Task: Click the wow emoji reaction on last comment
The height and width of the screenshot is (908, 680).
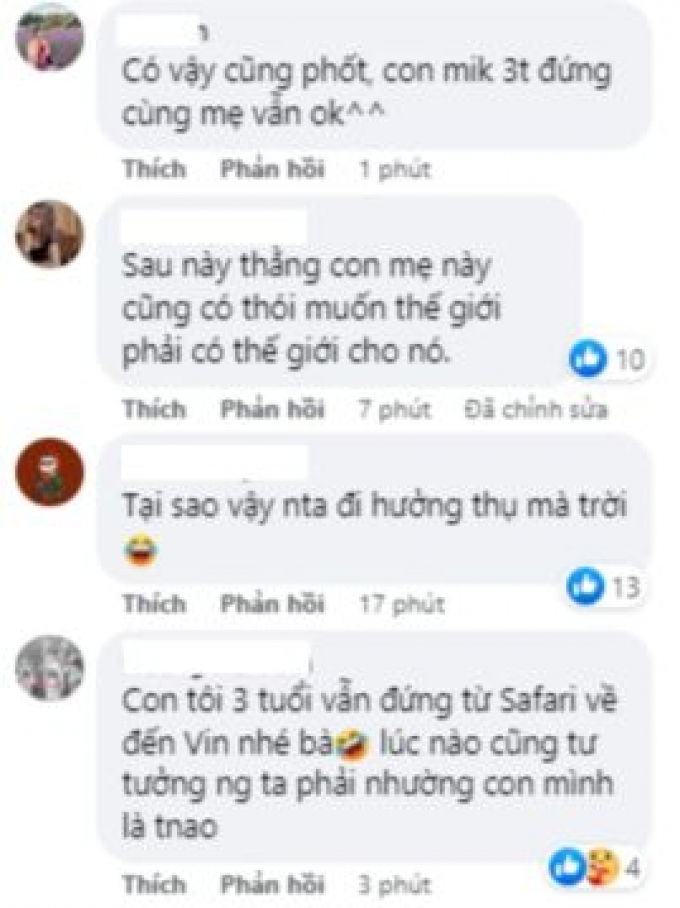Action: (603, 867)
